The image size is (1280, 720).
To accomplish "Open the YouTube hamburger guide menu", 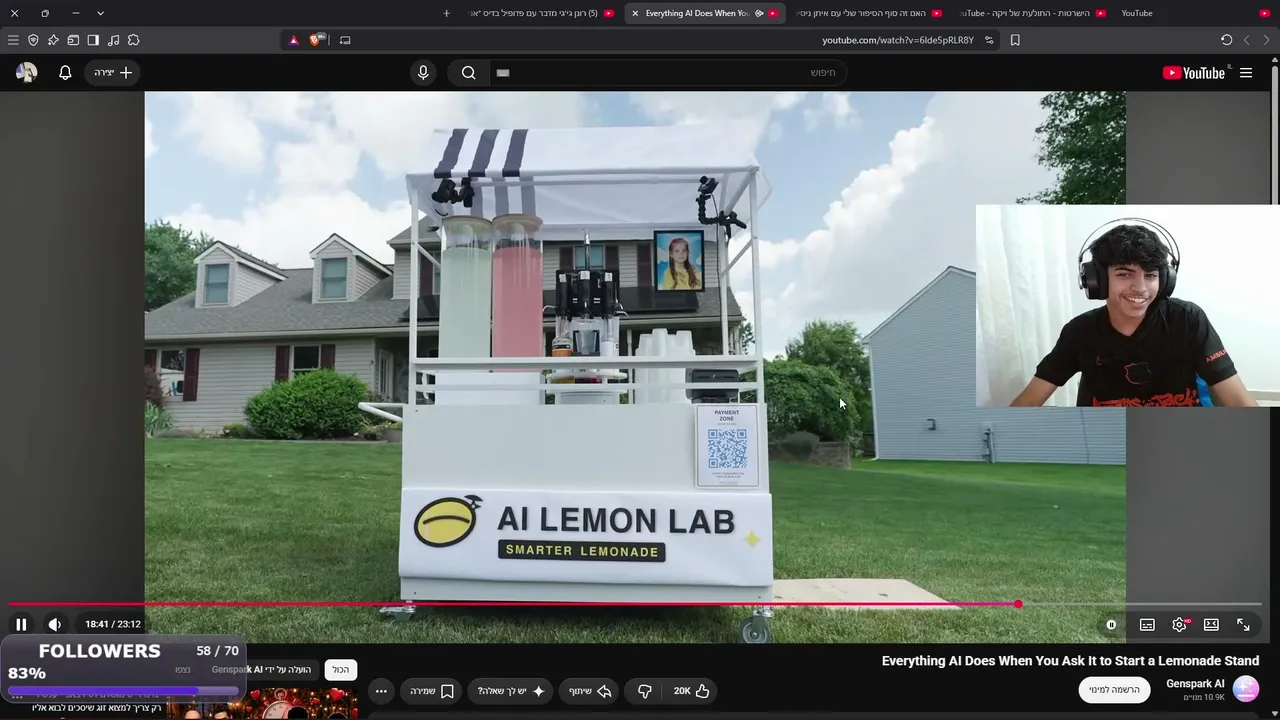I will [1246, 73].
